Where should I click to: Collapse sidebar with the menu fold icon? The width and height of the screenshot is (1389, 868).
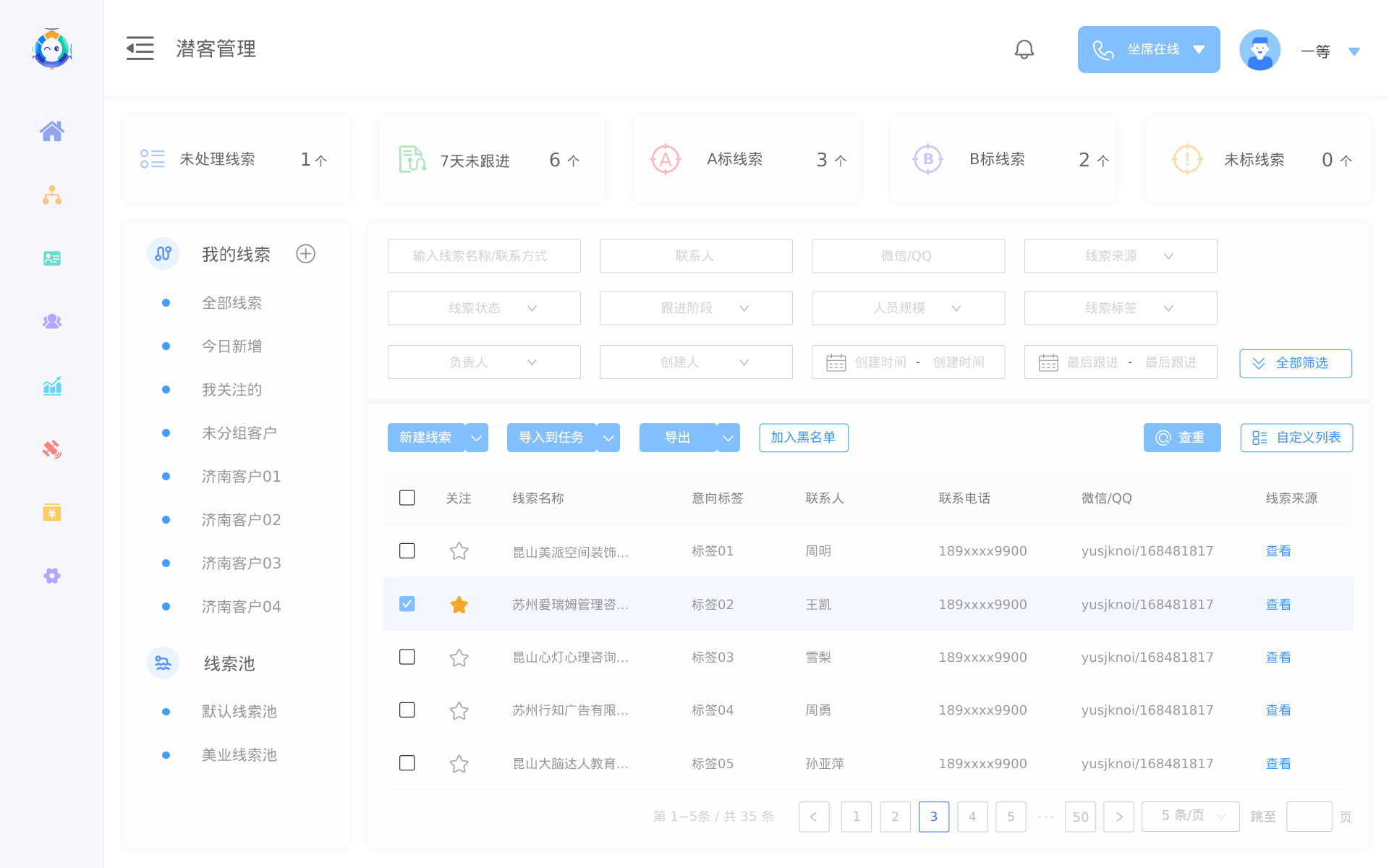140,48
